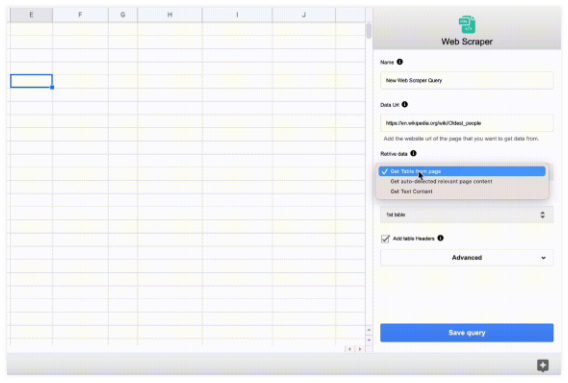Click the sheet scroll-left arrow icon
The width and height of the screenshot is (568, 383).
350,349
